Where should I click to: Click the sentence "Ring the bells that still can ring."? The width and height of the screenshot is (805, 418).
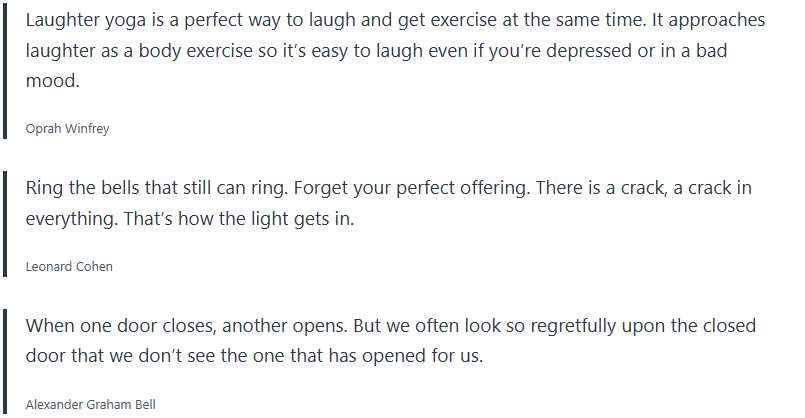pyautogui.click(x=159, y=188)
